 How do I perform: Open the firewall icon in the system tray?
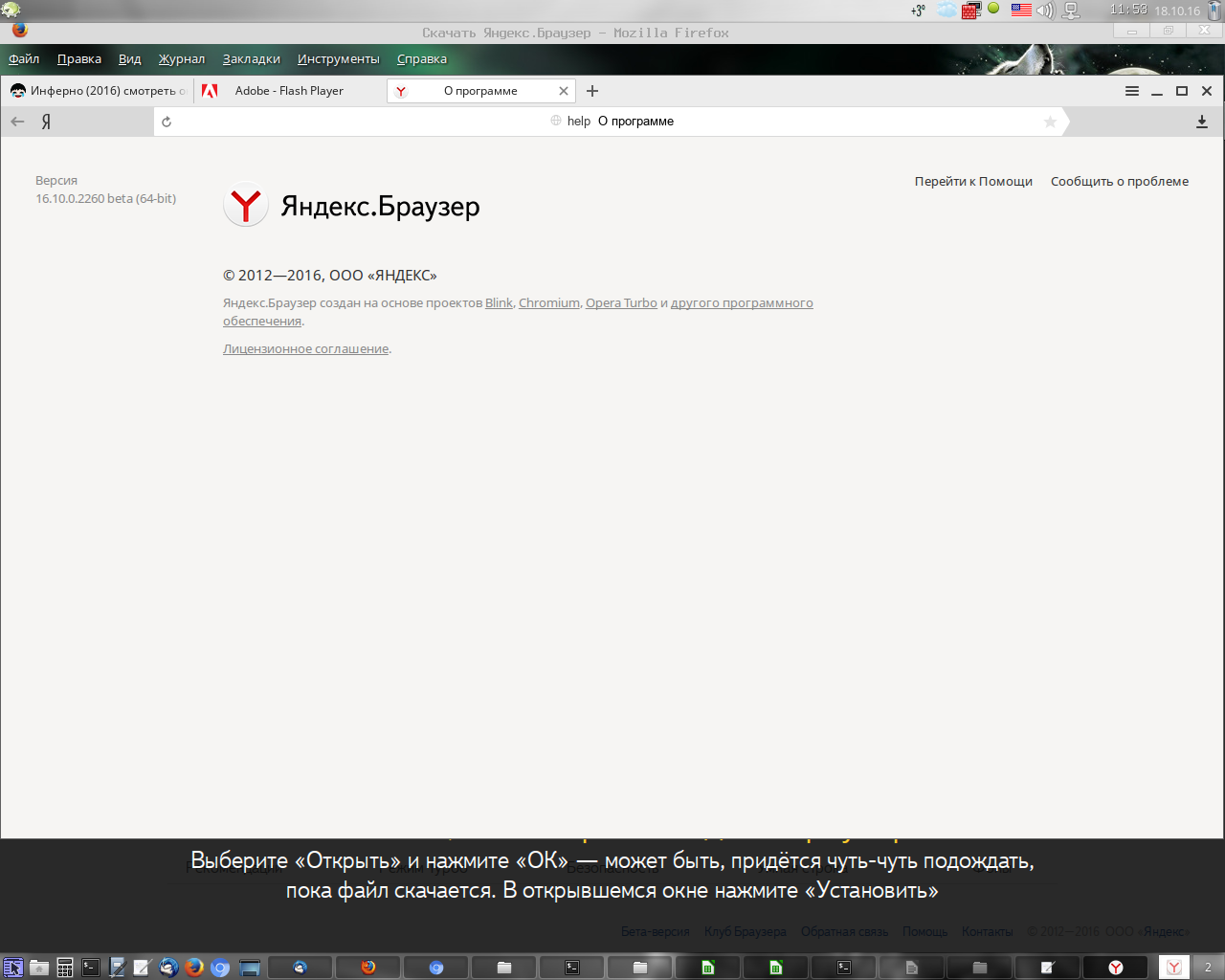[970, 11]
